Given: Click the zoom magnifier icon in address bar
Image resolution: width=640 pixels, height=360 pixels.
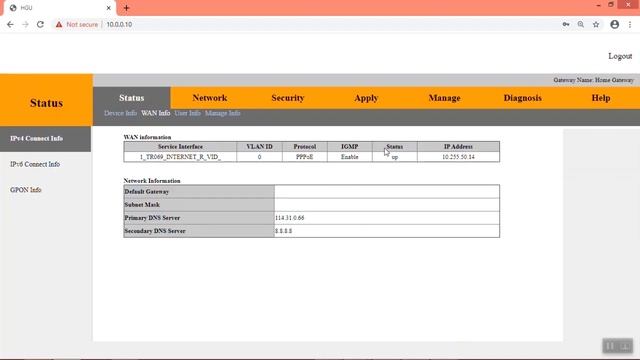Looking at the screenshot, I should [x=581, y=24].
